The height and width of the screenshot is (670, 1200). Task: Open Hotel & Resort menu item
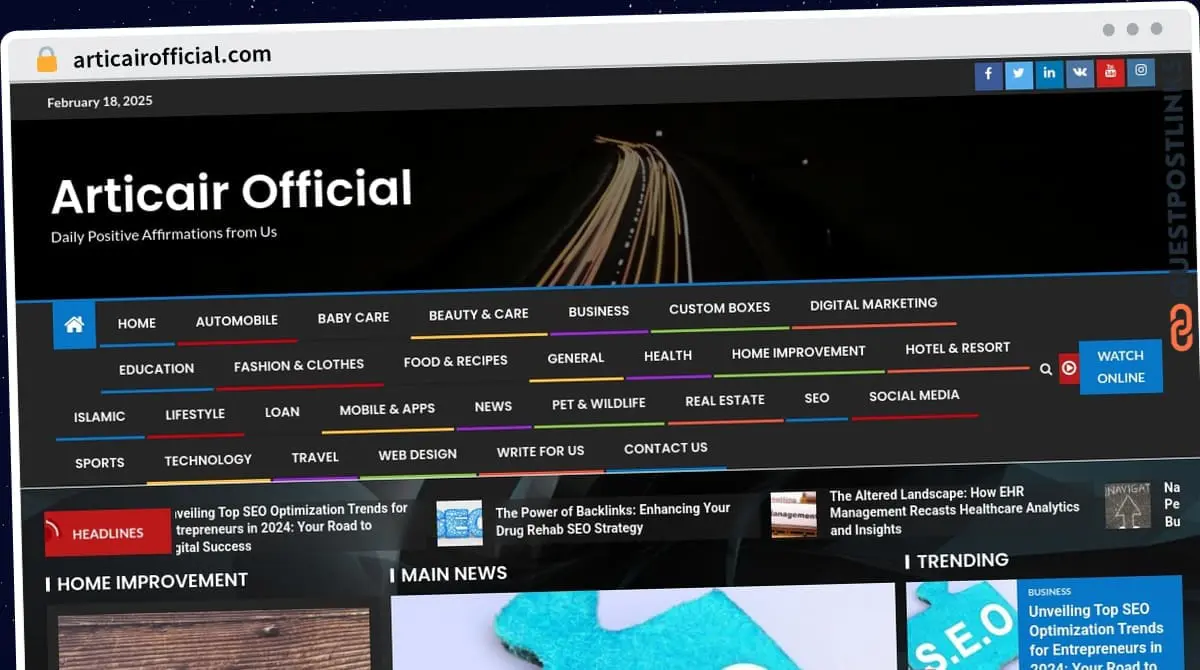click(x=957, y=348)
